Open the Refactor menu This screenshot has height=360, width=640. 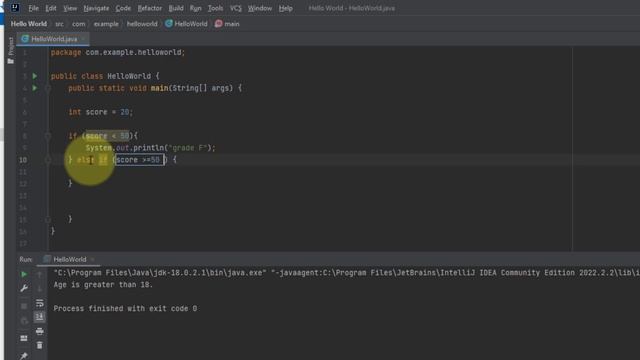[x=149, y=8]
